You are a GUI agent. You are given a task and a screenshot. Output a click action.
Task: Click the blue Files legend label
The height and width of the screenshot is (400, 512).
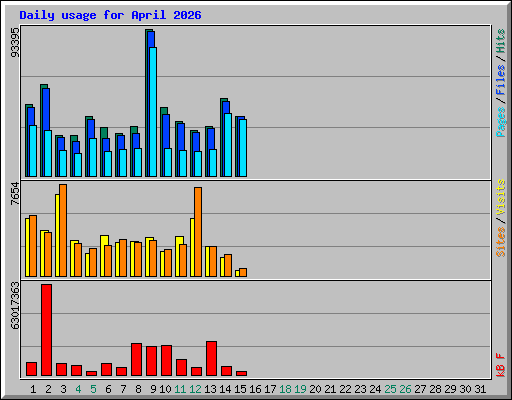pos(500,80)
